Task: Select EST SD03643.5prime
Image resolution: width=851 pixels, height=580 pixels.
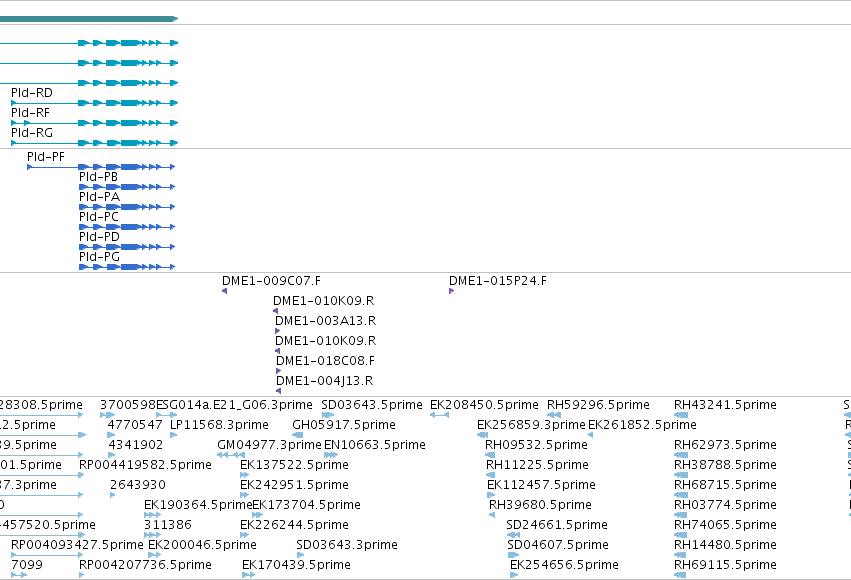Action: tap(372, 405)
